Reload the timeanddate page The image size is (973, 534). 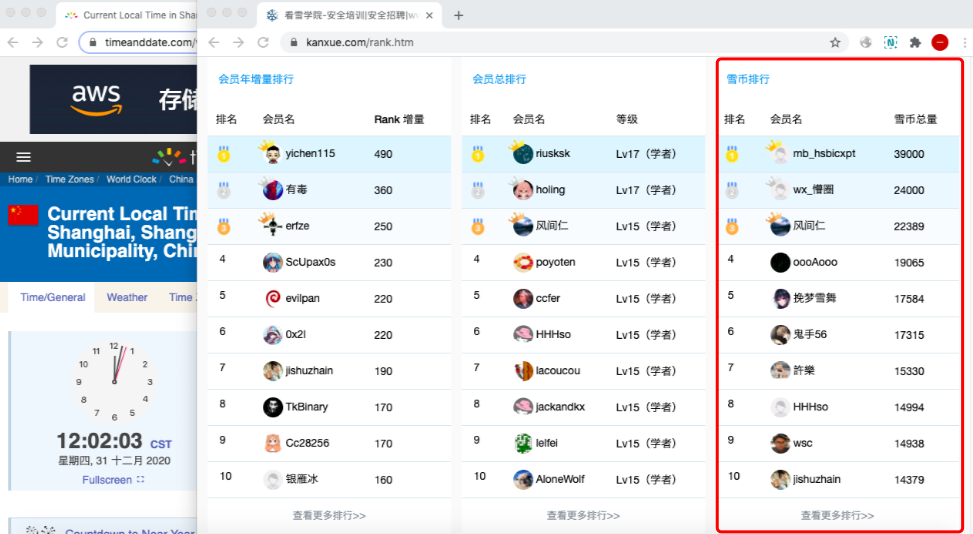tap(62, 42)
